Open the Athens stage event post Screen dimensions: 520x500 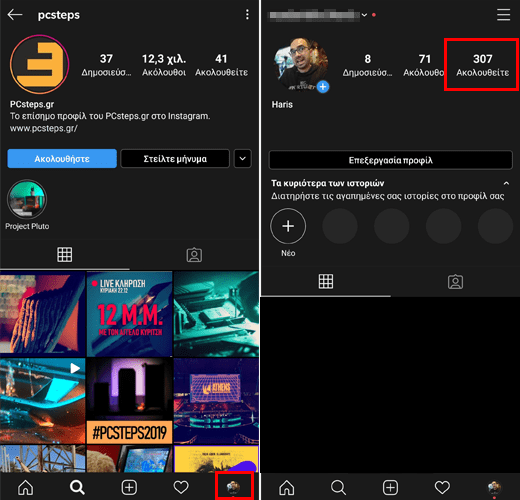coord(216,401)
